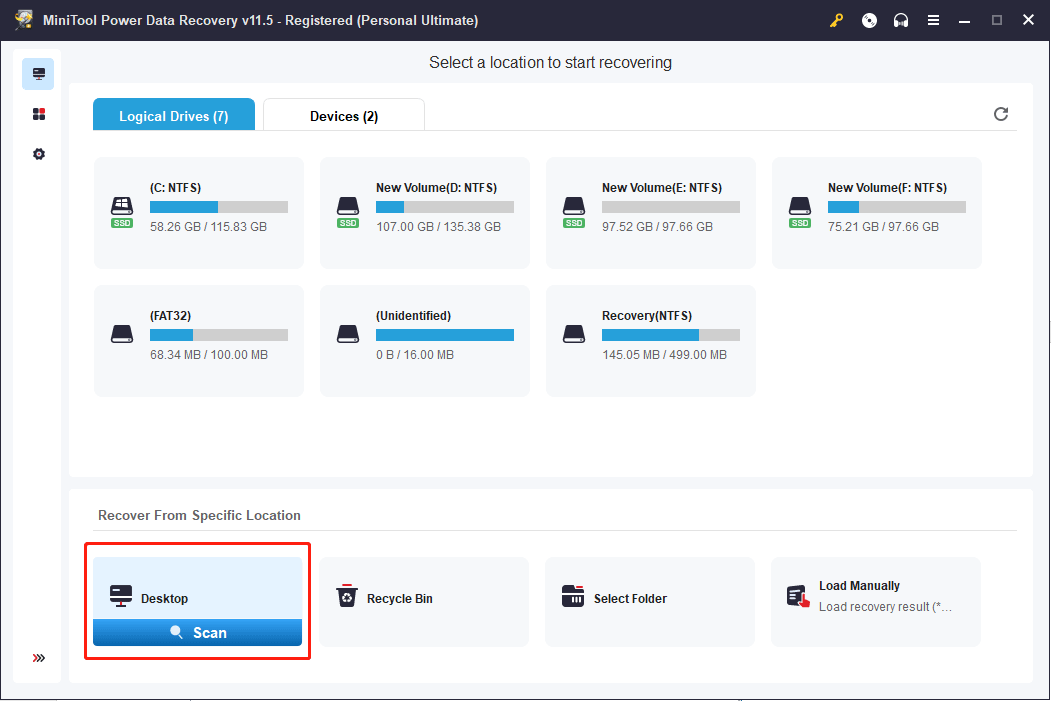
Task: Click the license key icon in the title bar
Action: click(x=836, y=19)
